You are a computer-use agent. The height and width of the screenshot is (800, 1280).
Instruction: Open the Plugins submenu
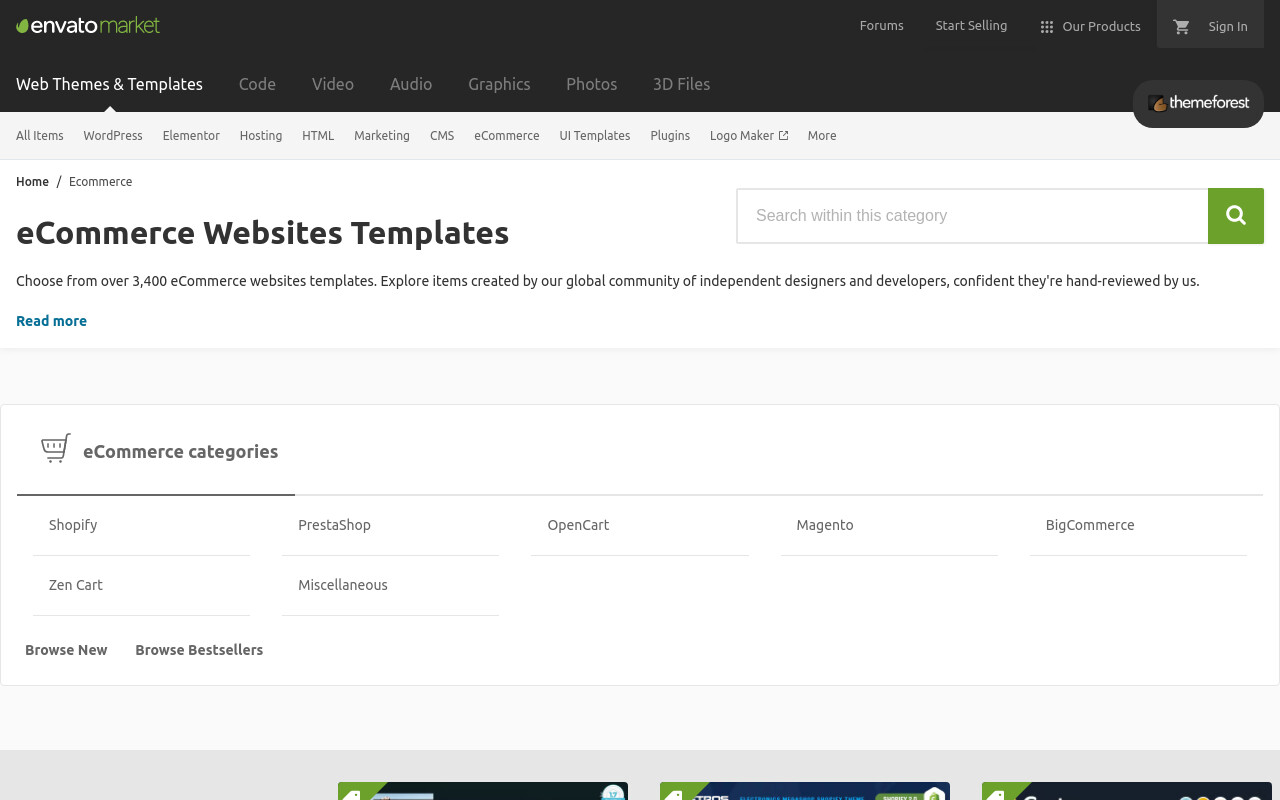pos(670,136)
